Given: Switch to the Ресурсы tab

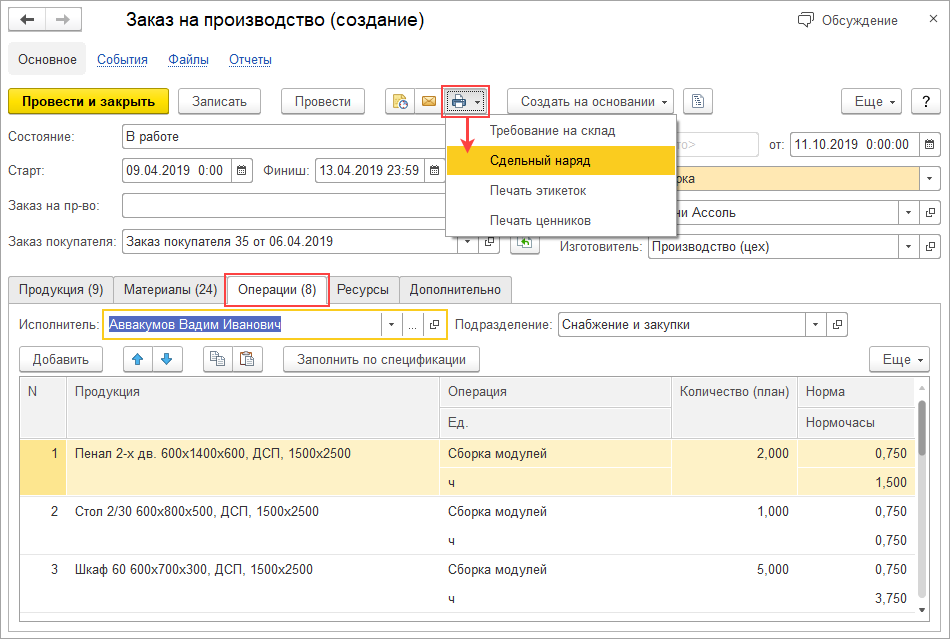Looking at the screenshot, I should click(x=362, y=290).
